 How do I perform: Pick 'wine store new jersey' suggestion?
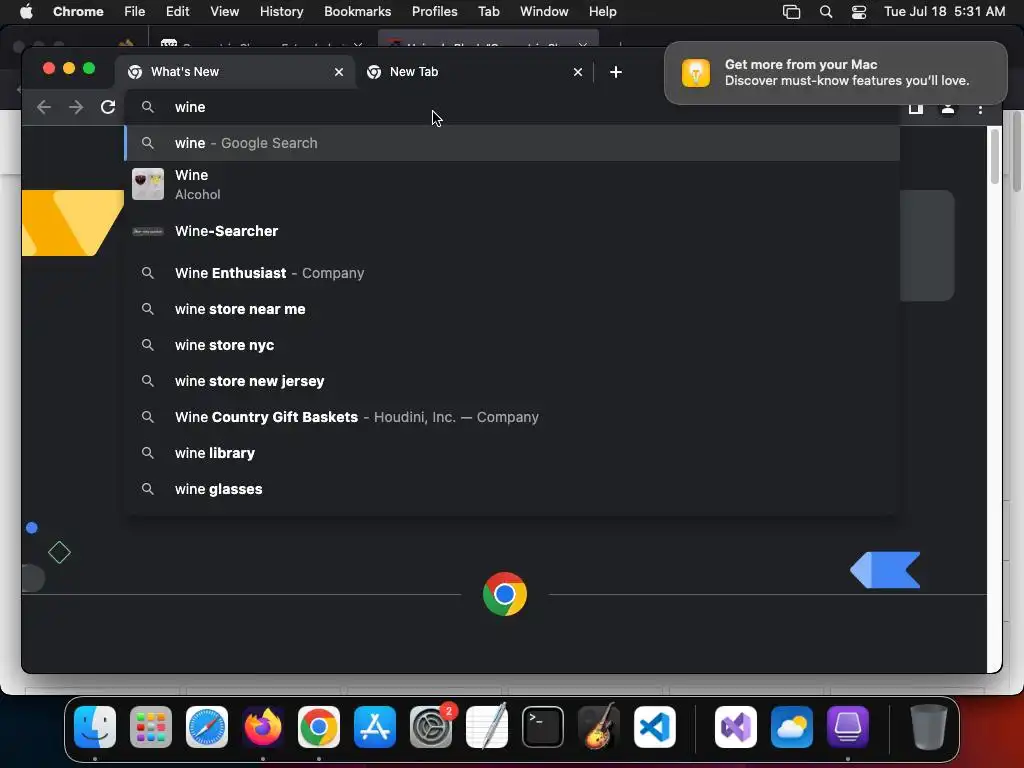point(512,381)
